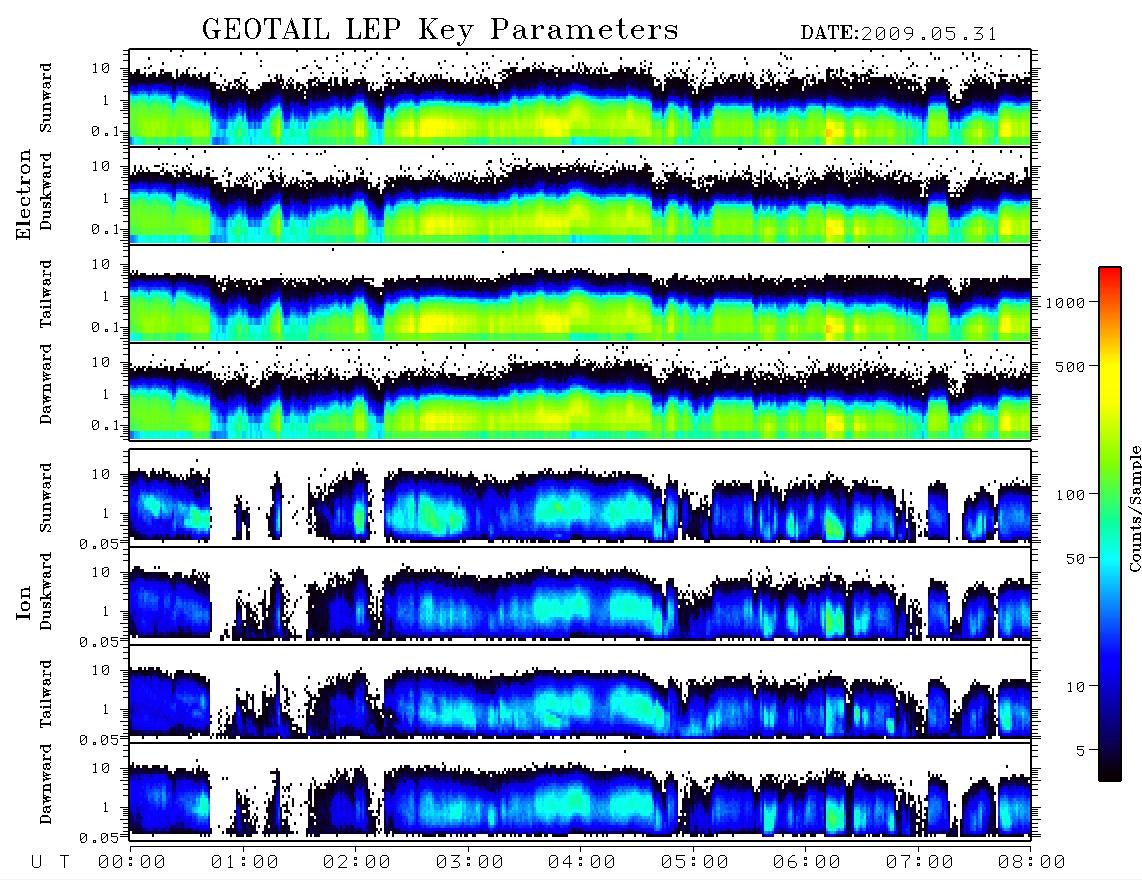Click the "Counts/Sample" colorbar caption
Screen dimensions: 1142x880
point(1134,508)
